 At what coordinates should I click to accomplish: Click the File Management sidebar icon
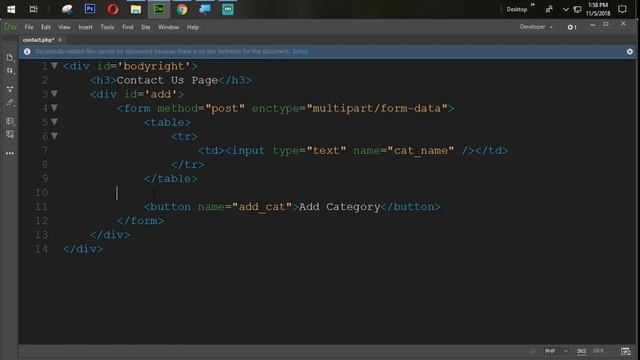click(10, 71)
